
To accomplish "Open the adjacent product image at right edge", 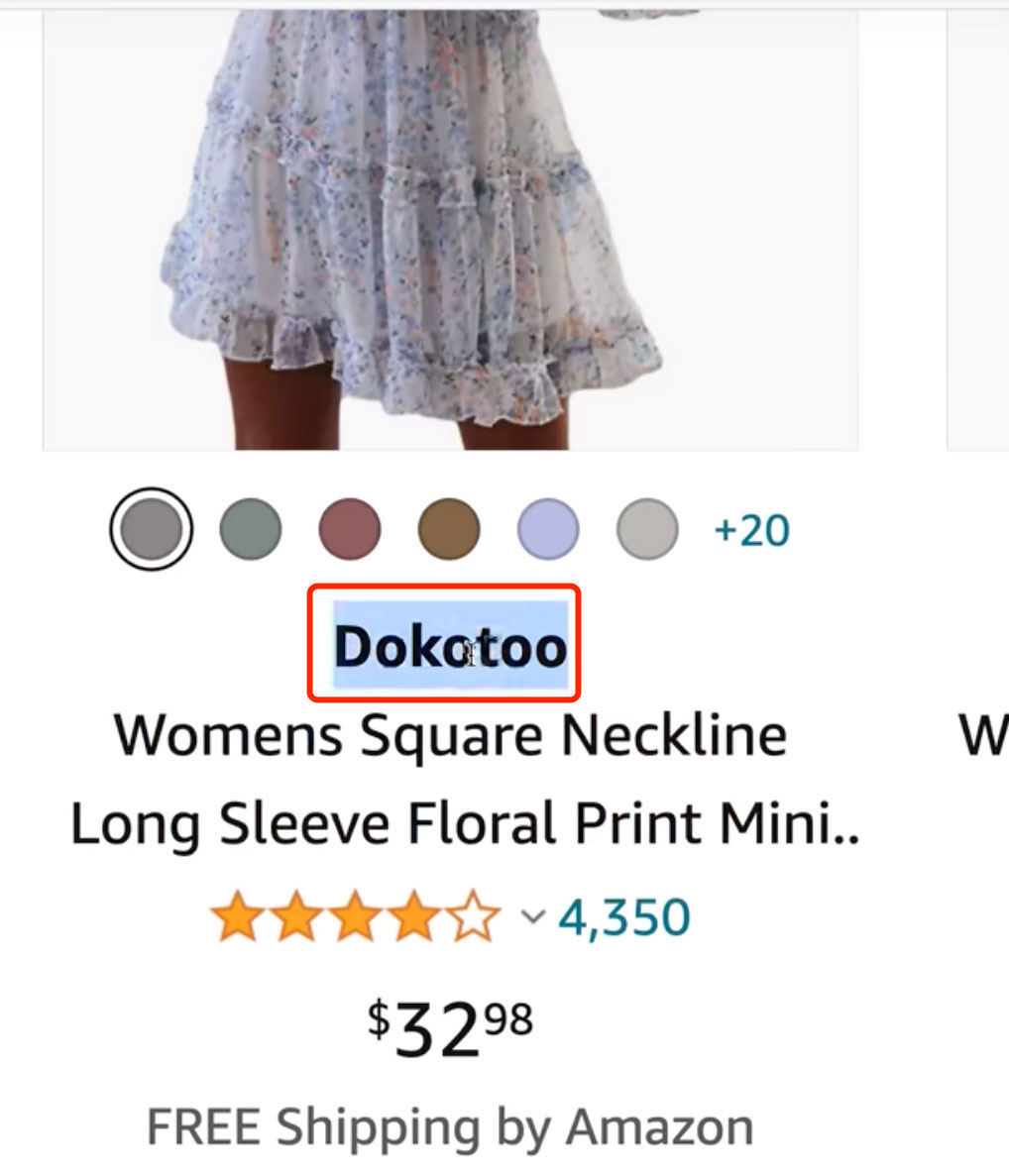I will pos(979,228).
